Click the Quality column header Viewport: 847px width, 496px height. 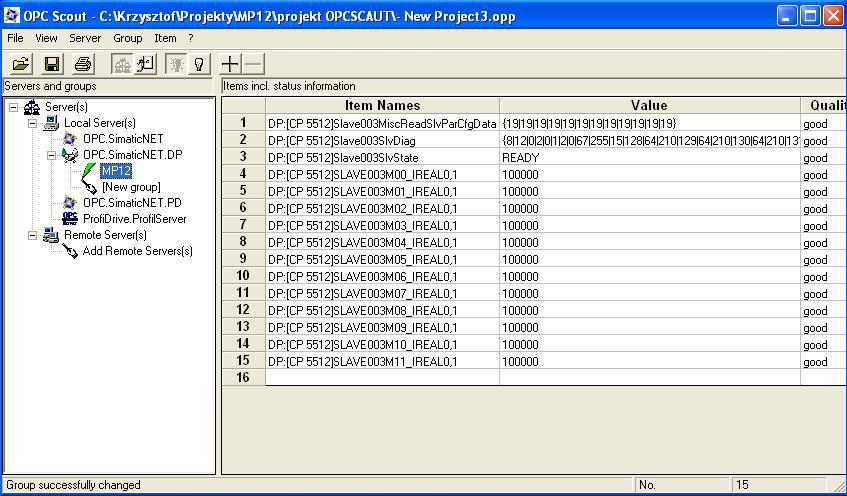[x=824, y=105]
